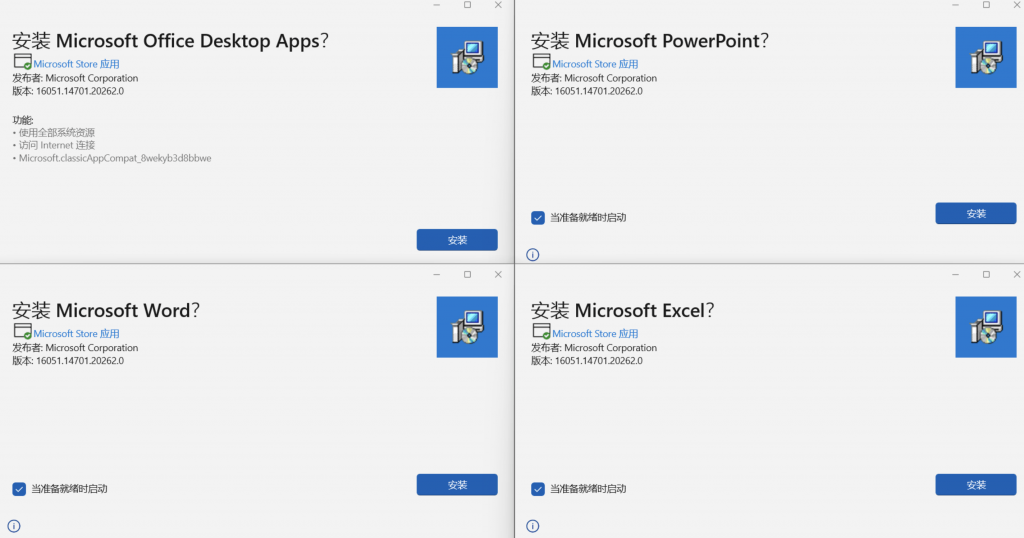Minimize the PowerPoint installer window
The width and height of the screenshot is (1024, 538).
pyautogui.click(x=955, y=5)
